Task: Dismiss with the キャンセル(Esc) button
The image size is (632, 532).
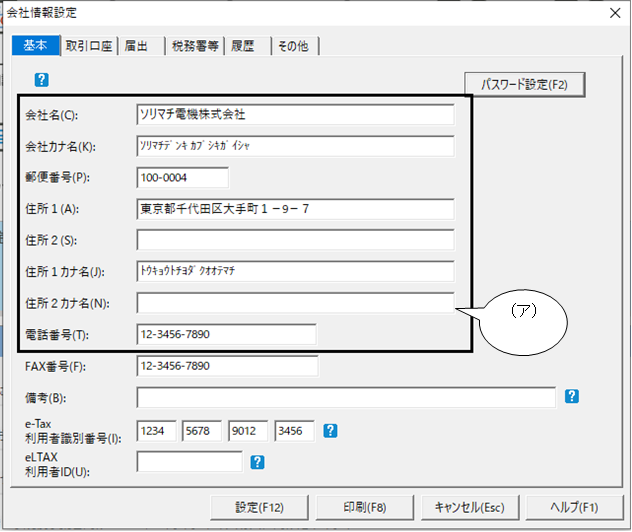Action: (470, 507)
